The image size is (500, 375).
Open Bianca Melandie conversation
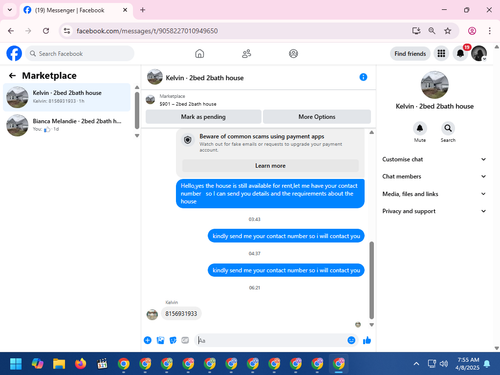pos(67,125)
